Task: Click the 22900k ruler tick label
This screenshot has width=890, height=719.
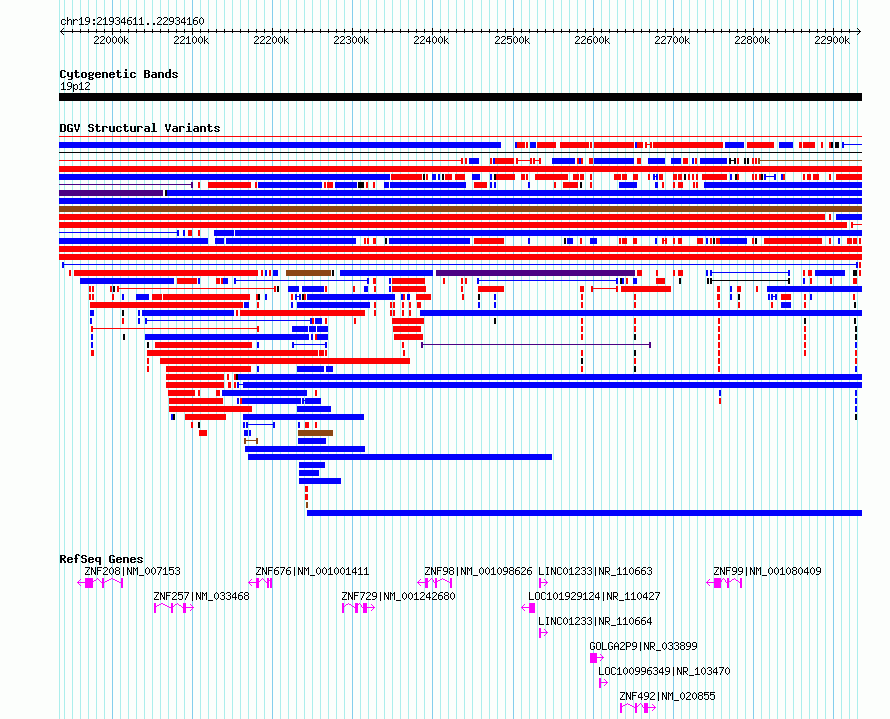Action: click(x=833, y=40)
